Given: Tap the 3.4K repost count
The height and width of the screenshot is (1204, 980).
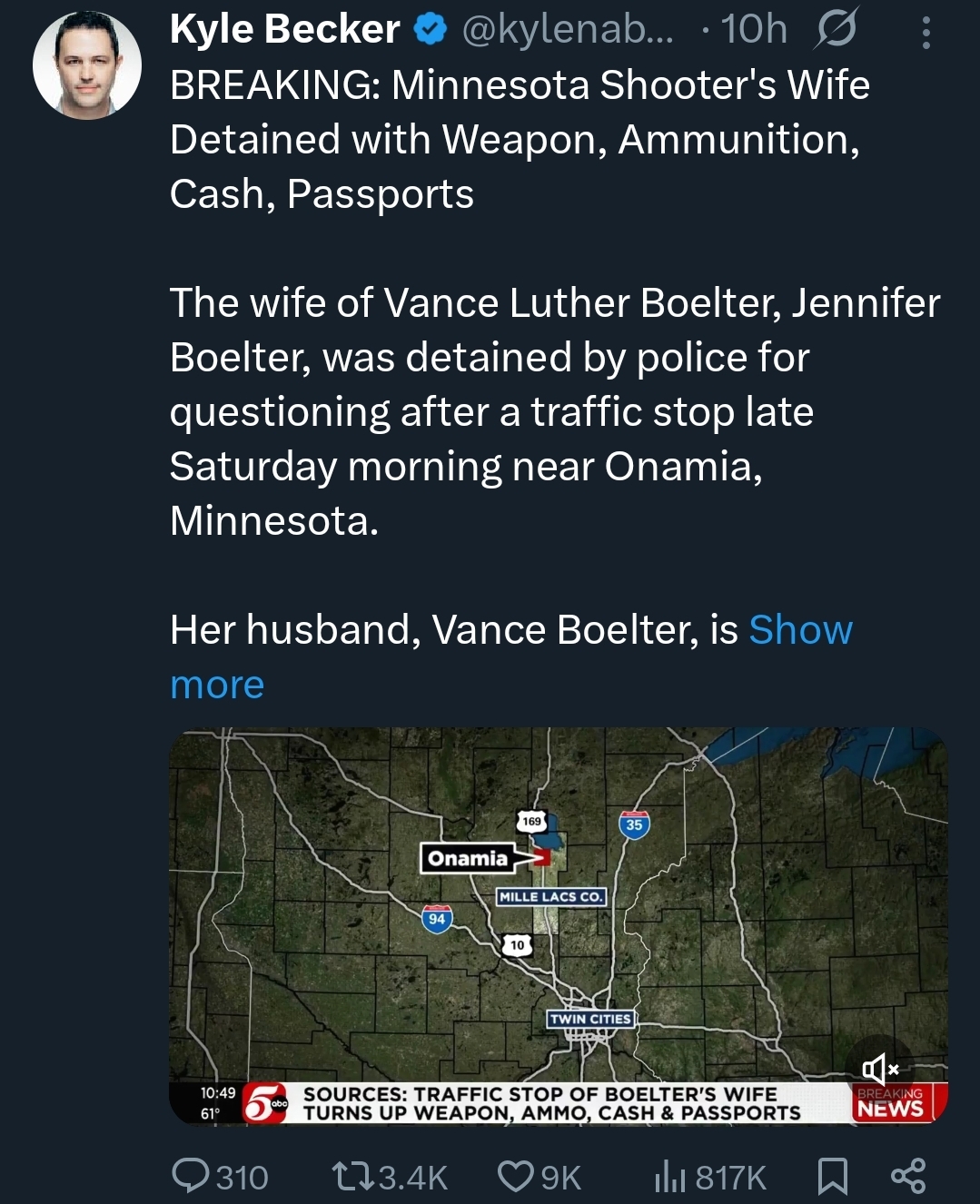Looking at the screenshot, I should tap(413, 1178).
